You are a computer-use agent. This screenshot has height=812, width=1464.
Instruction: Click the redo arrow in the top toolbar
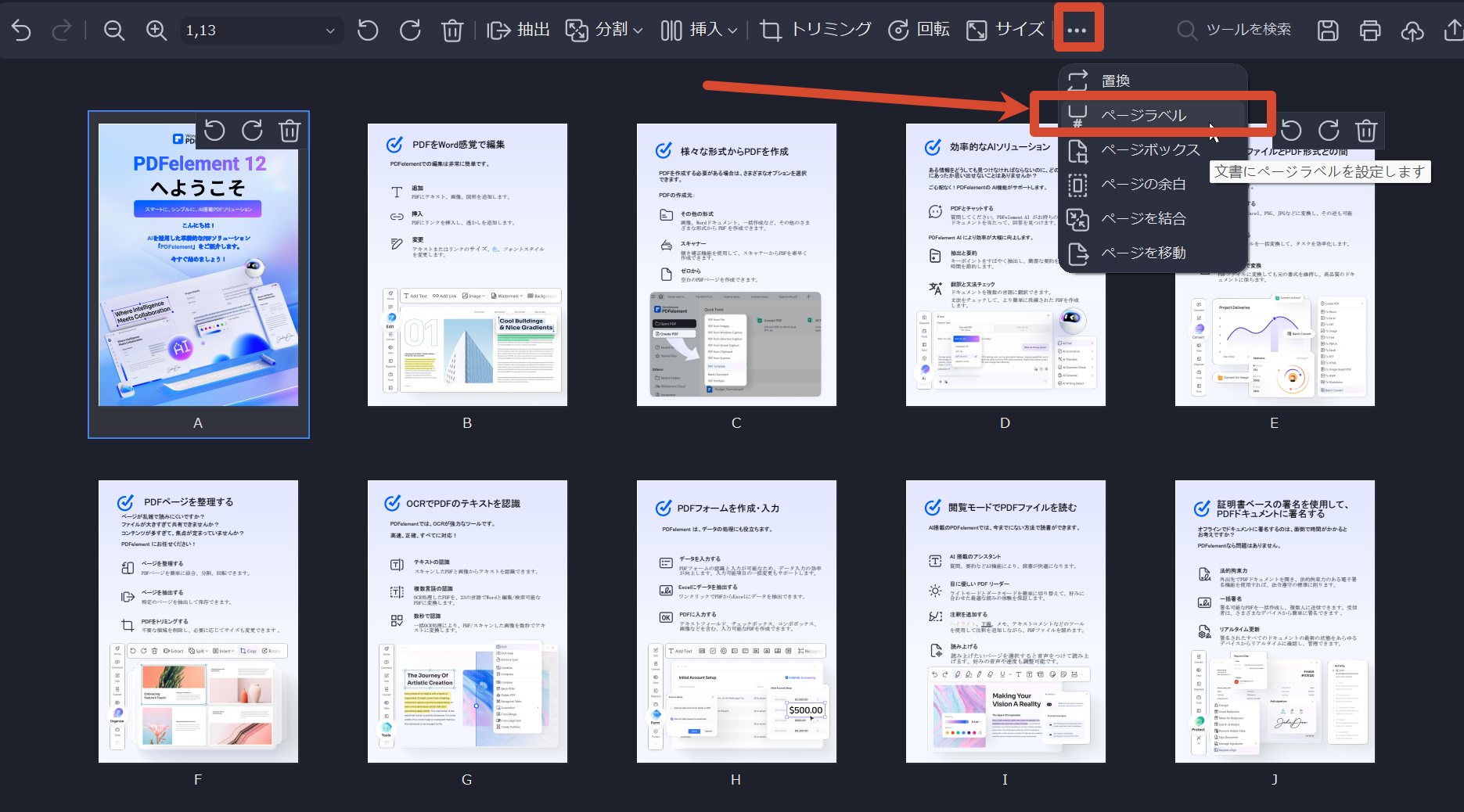point(61,31)
